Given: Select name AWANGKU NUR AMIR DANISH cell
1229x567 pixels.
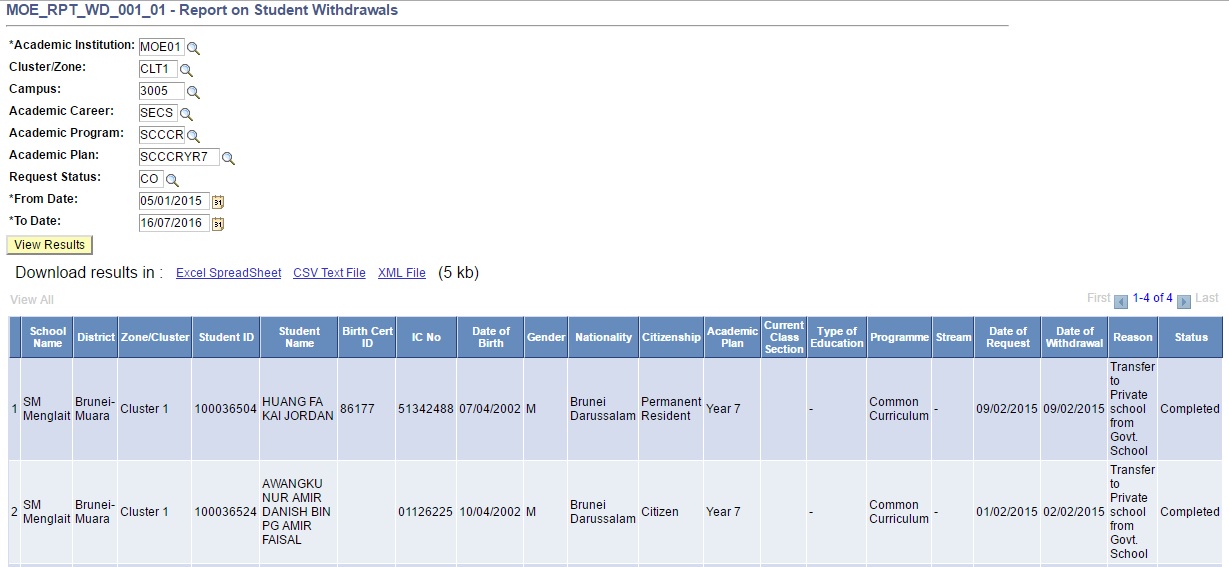Looking at the screenshot, I should tap(298, 512).
